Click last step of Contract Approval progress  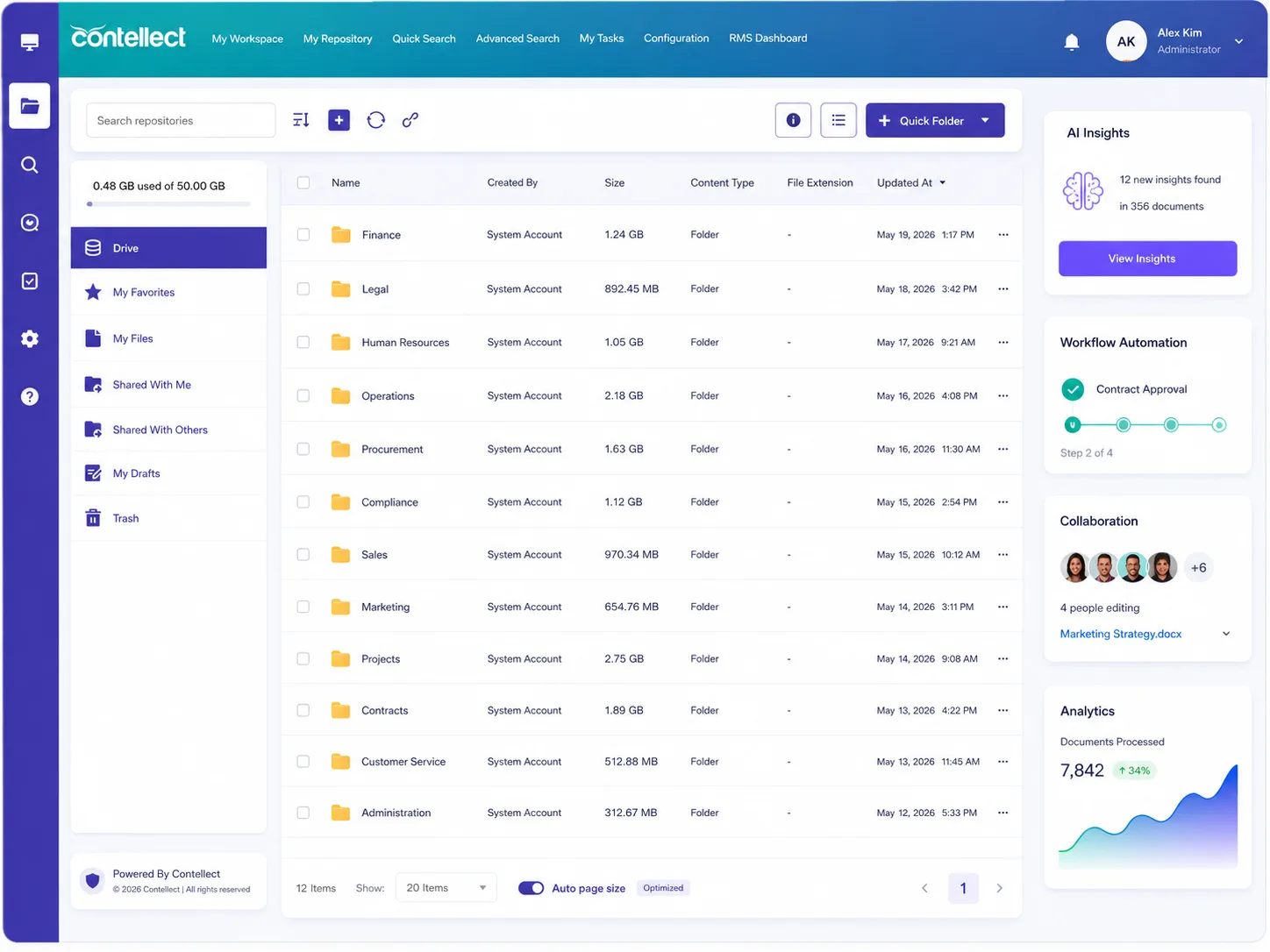coord(1218,425)
